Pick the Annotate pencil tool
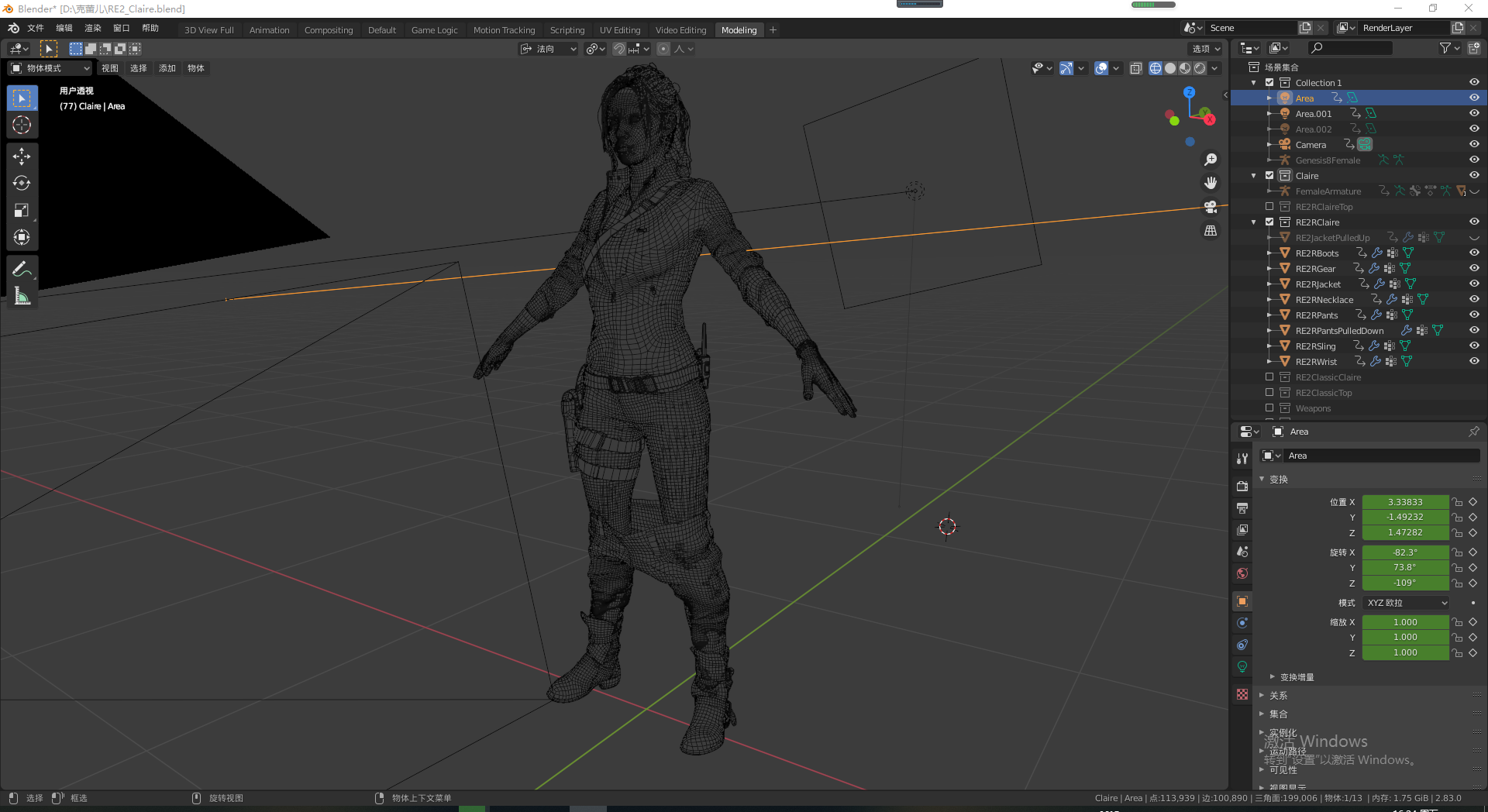This screenshot has width=1488, height=812. (x=22, y=270)
